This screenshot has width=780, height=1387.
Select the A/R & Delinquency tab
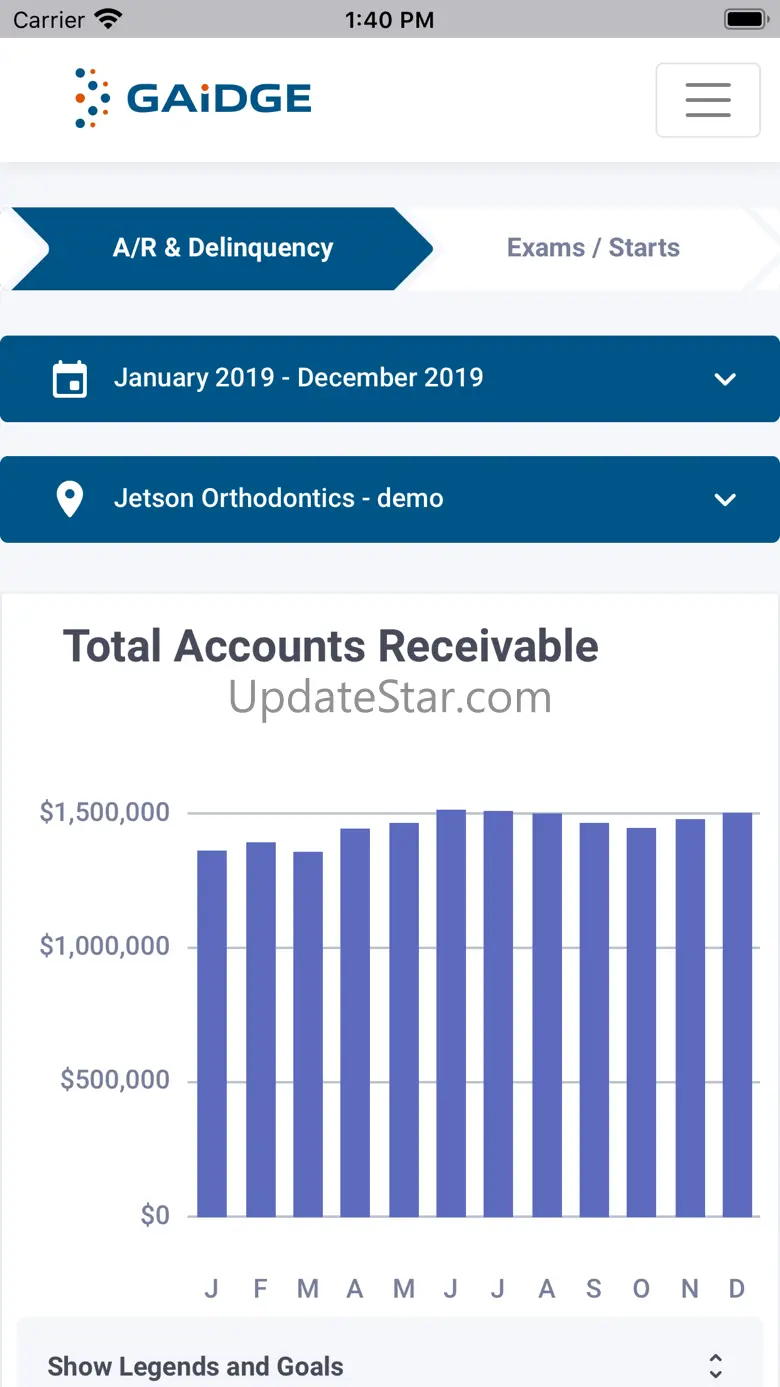pos(222,248)
